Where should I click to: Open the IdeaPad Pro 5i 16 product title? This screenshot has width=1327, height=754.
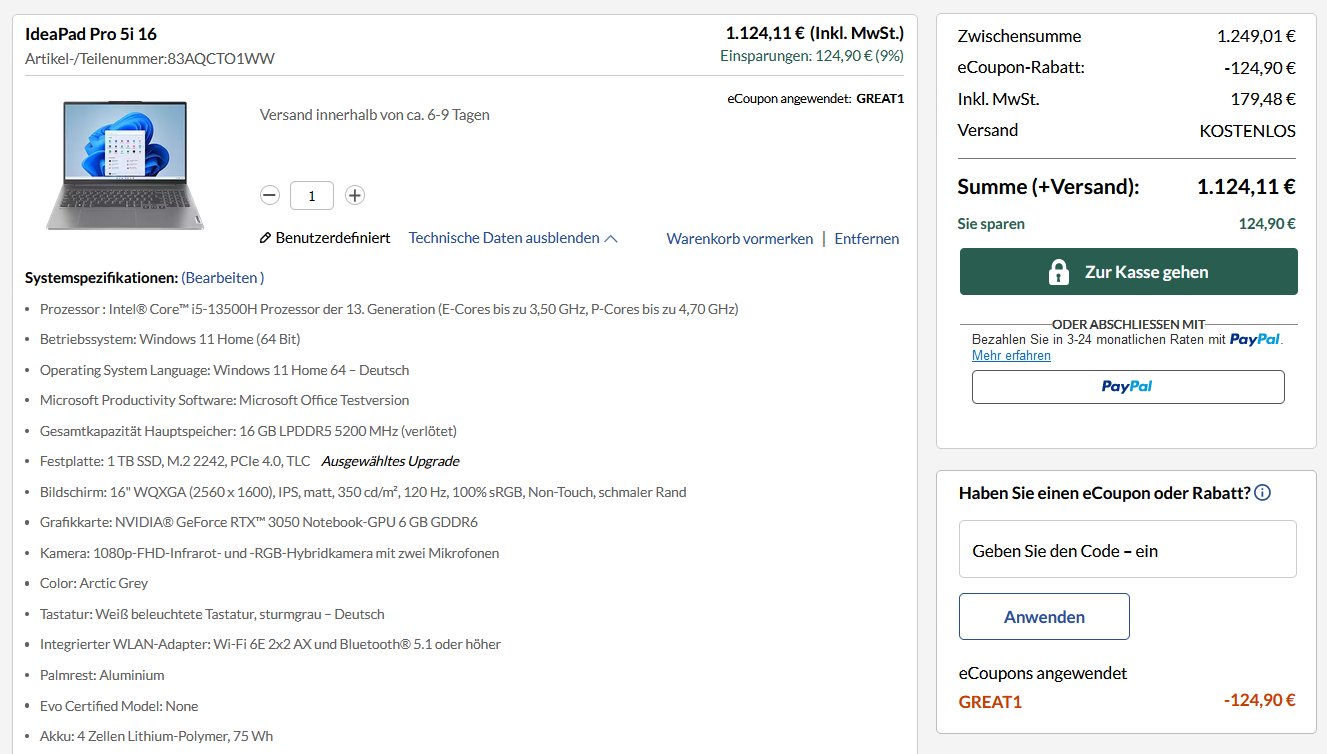click(x=91, y=33)
